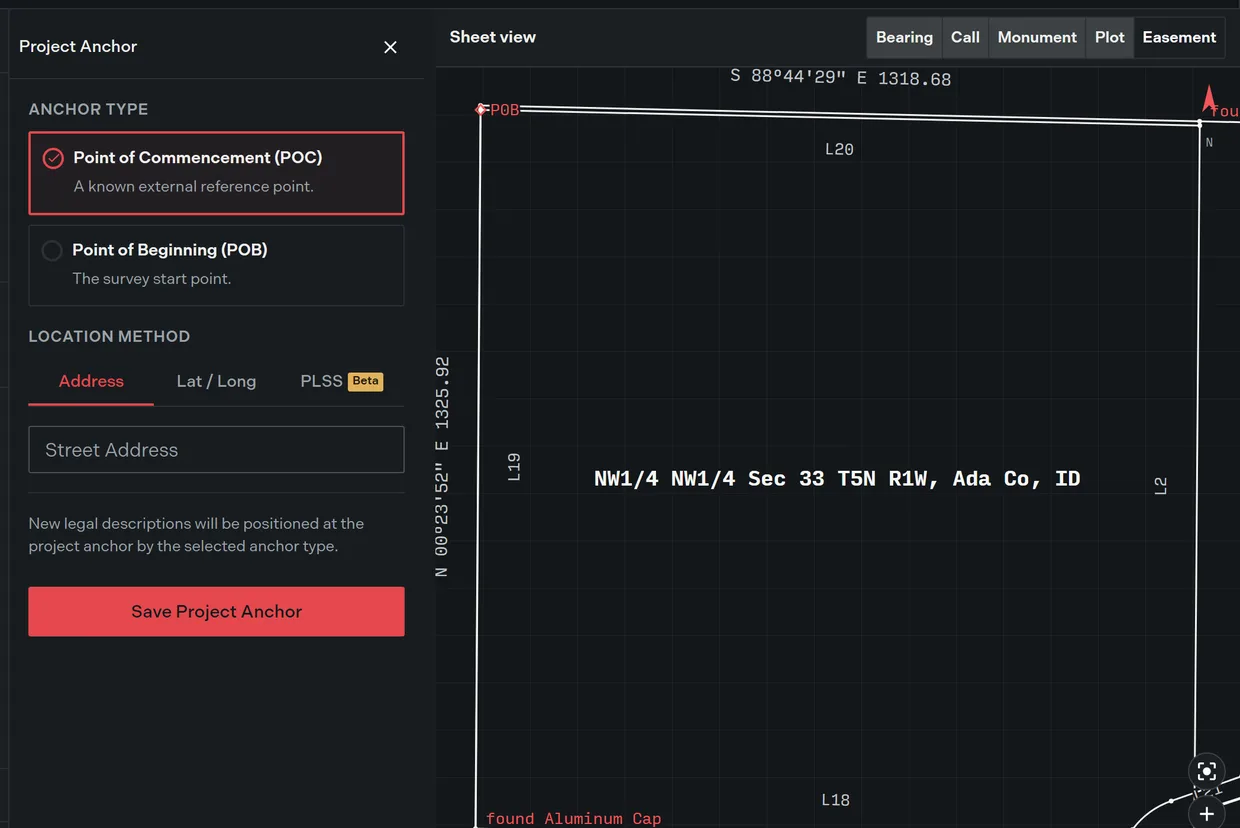Click the red north arrow marker

(x=1208, y=98)
